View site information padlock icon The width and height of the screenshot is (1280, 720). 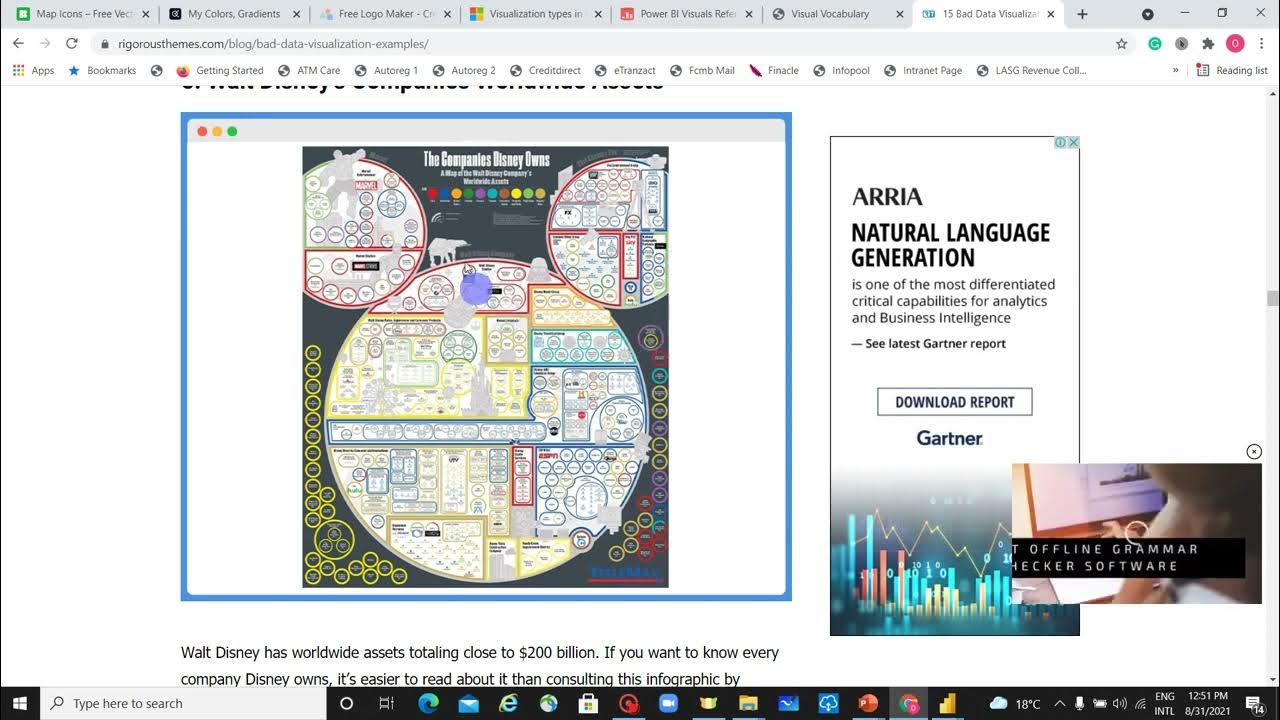point(105,44)
